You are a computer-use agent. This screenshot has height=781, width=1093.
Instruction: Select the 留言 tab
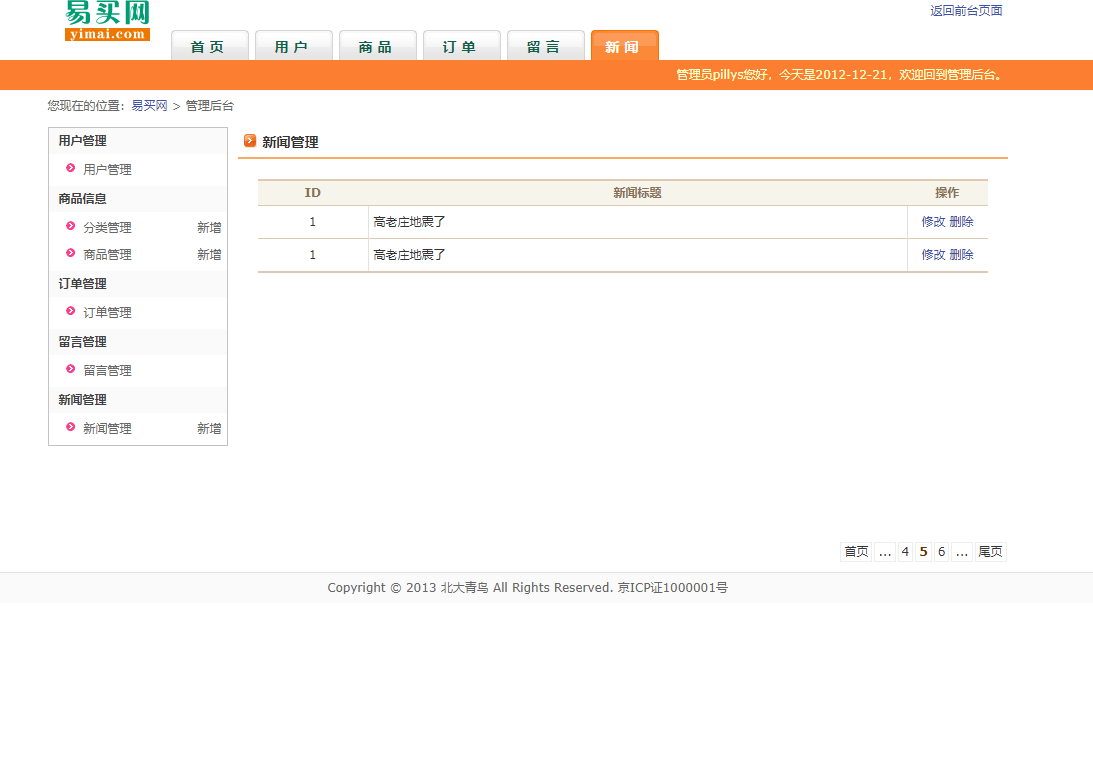pyautogui.click(x=546, y=46)
